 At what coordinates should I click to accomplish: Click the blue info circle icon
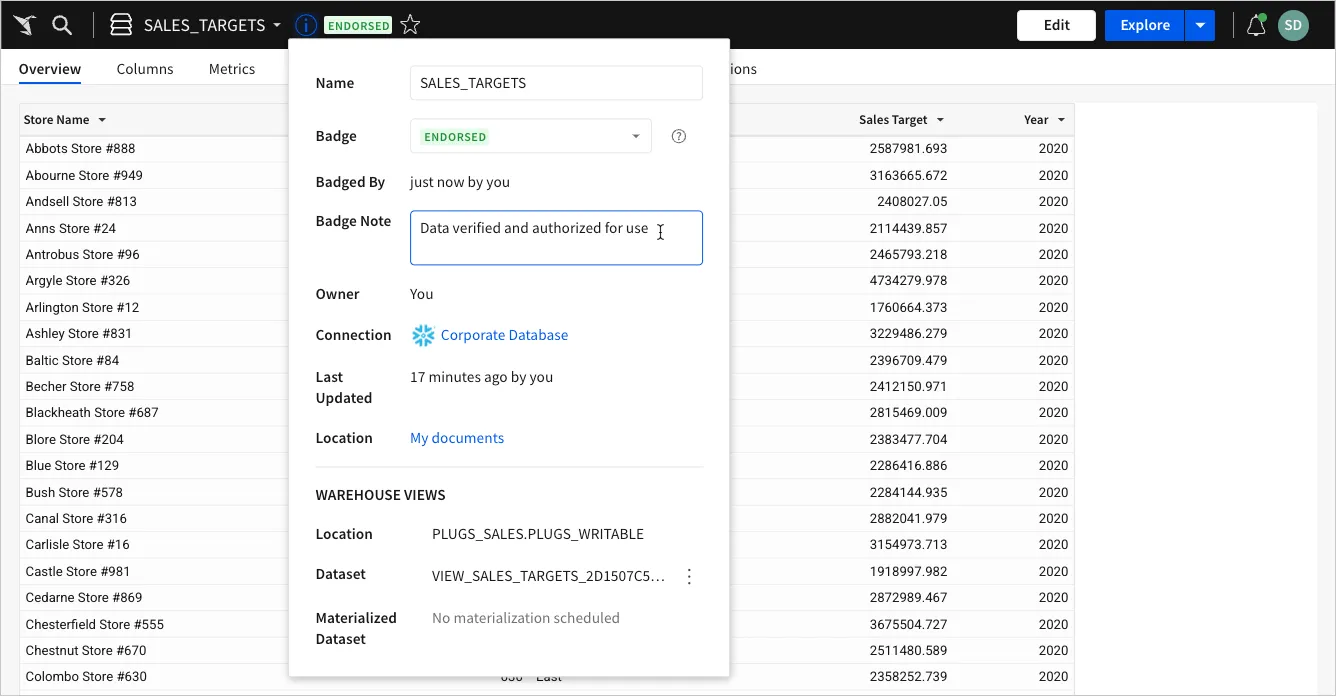click(307, 25)
